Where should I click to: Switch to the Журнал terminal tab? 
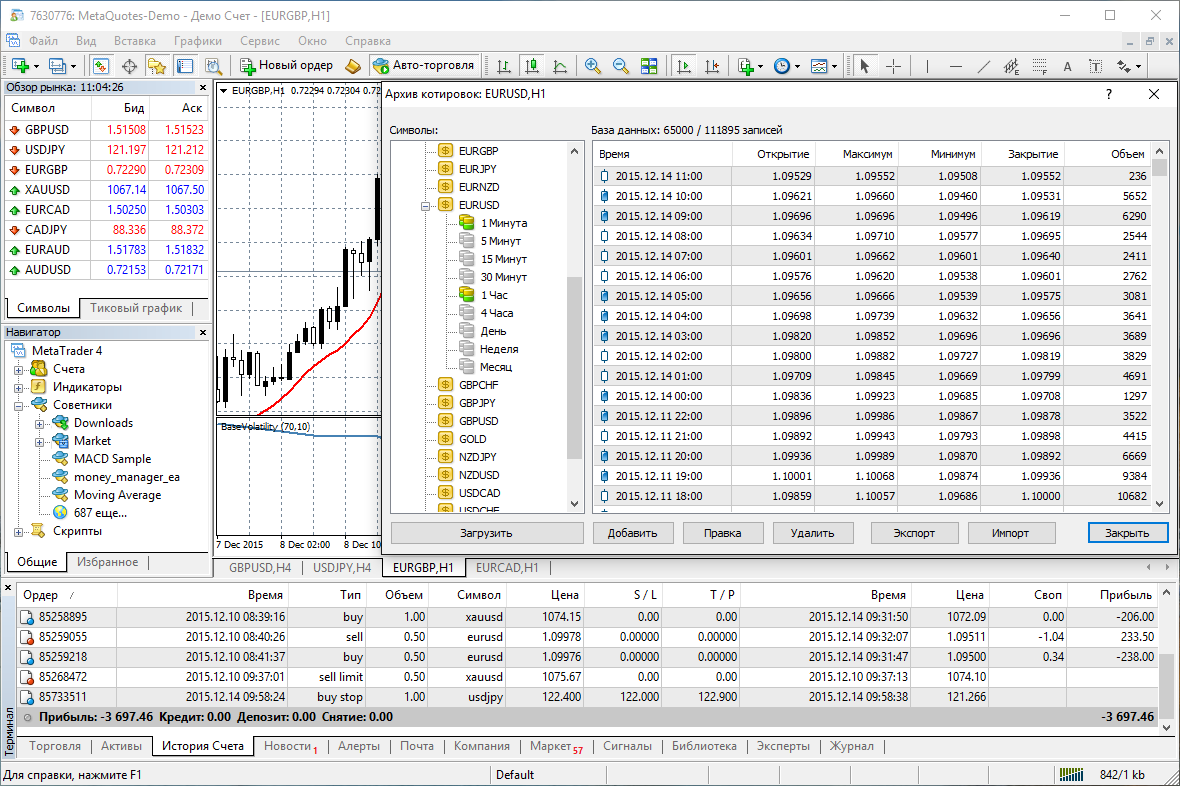[x=850, y=746]
